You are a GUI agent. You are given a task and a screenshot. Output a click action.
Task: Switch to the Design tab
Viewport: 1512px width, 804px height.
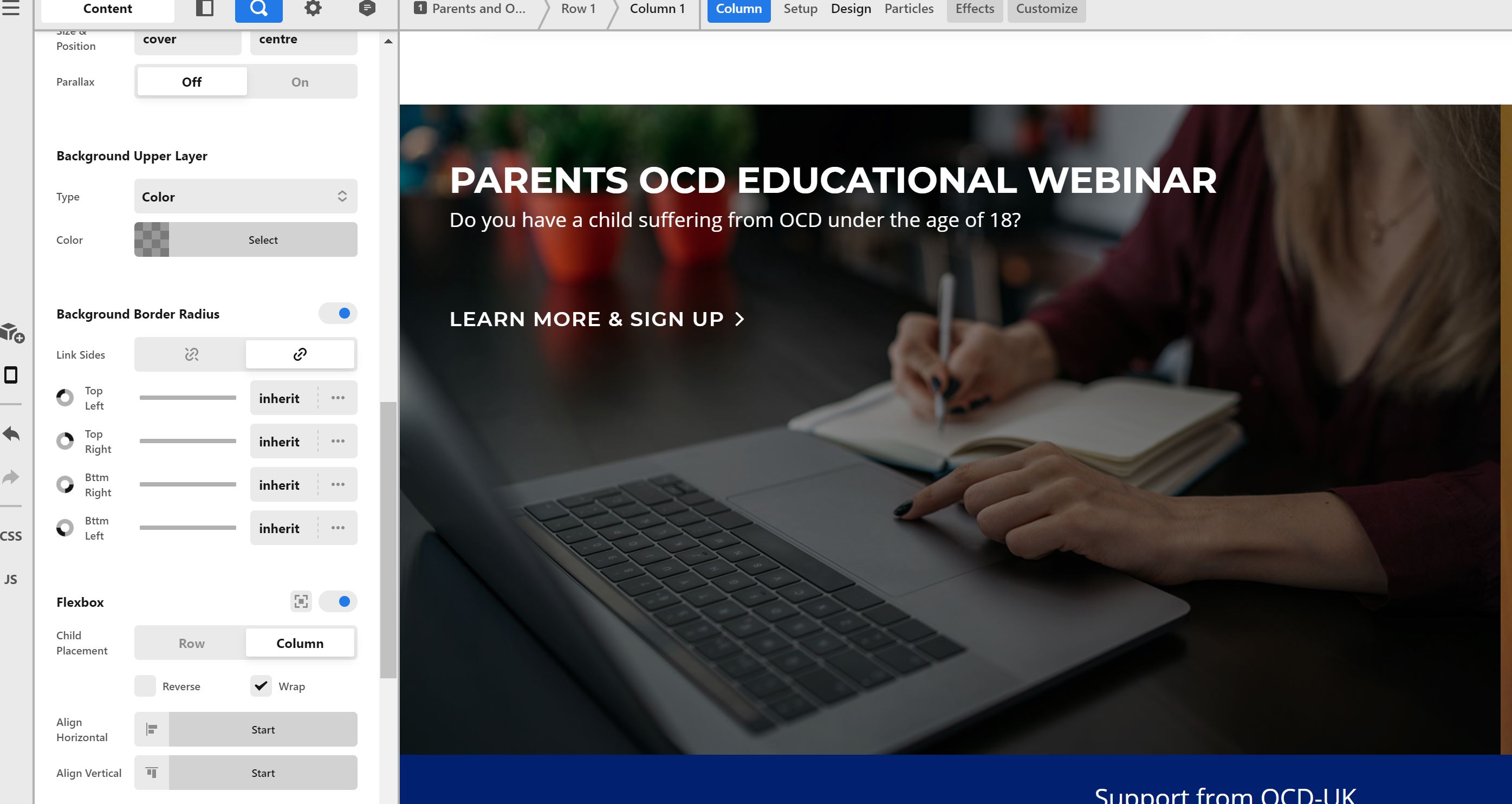coord(851,9)
